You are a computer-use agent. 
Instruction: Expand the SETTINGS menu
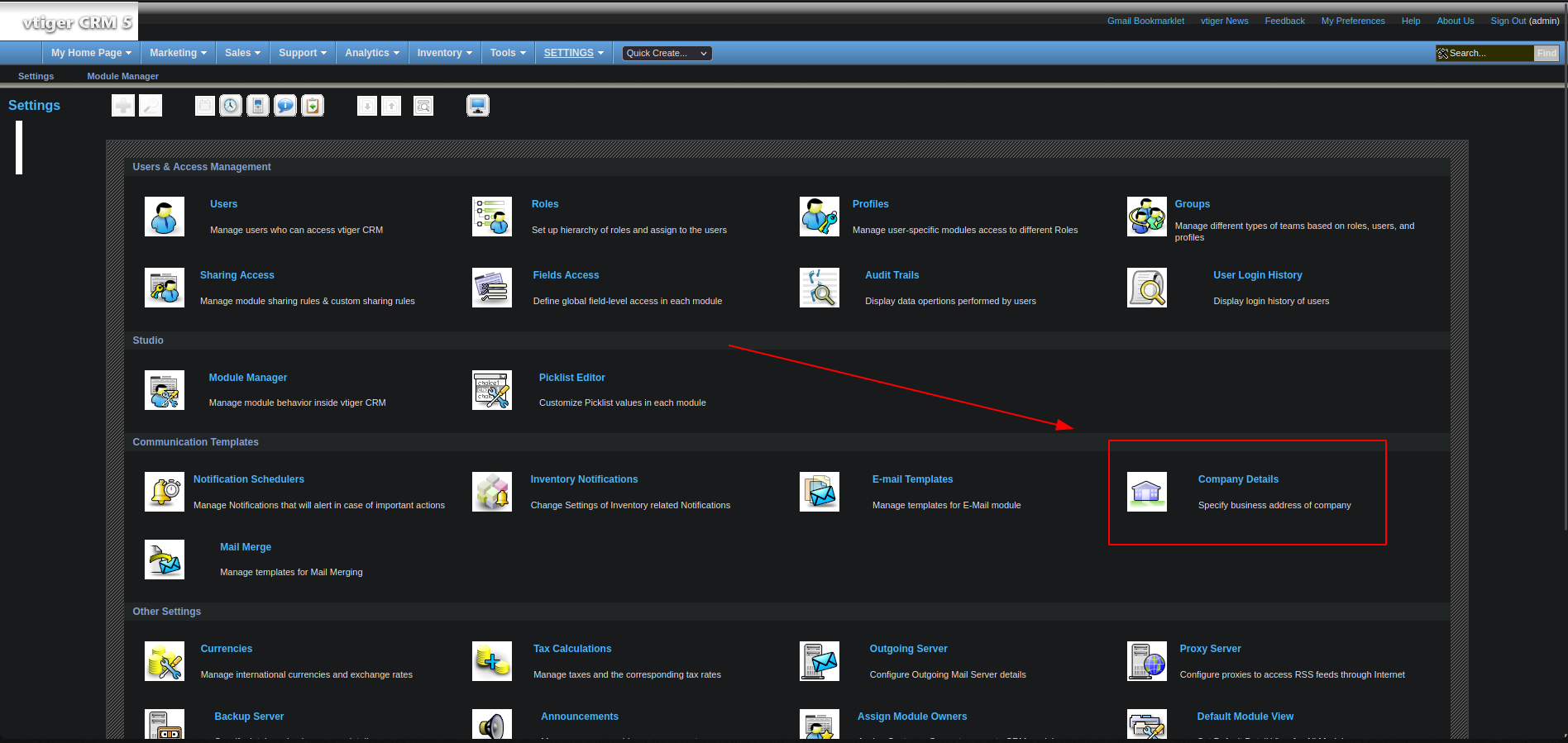click(574, 53)
